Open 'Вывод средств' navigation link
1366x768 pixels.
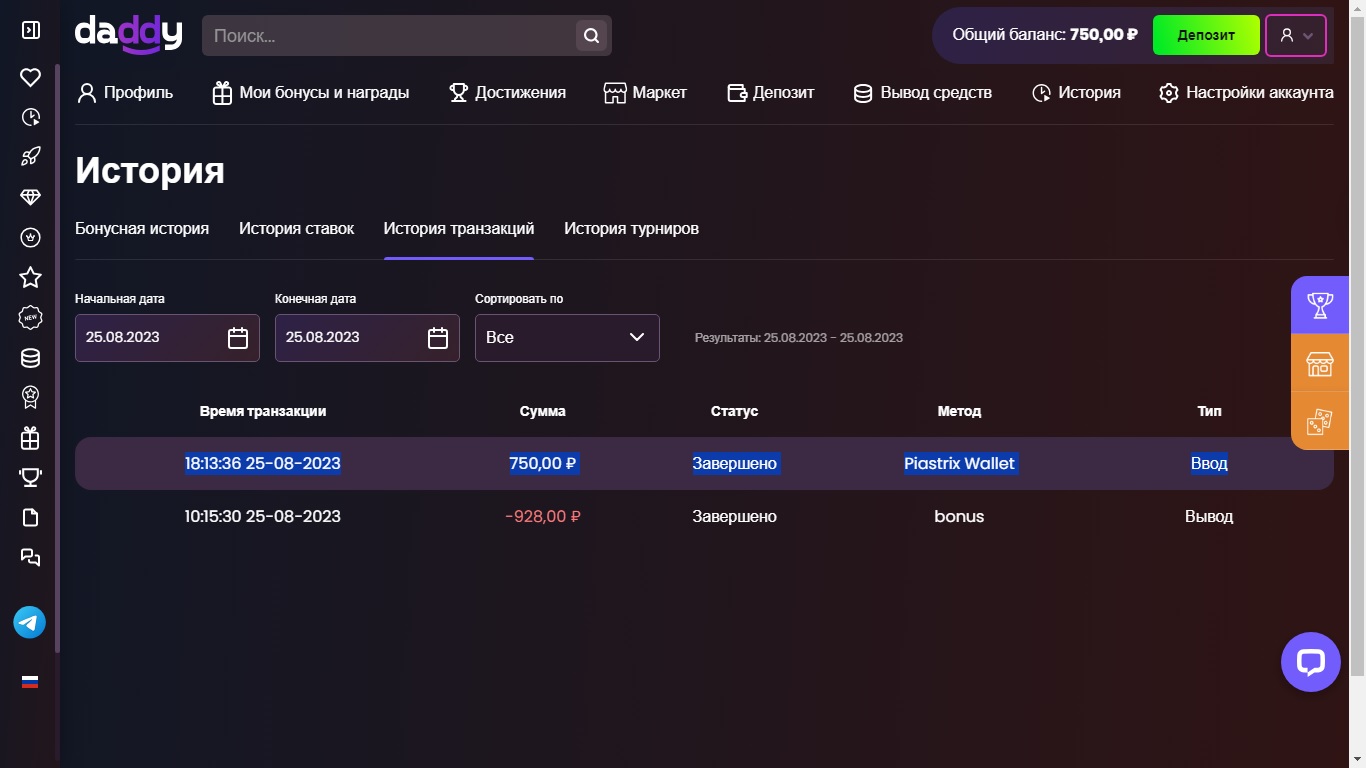pos(922,93)
